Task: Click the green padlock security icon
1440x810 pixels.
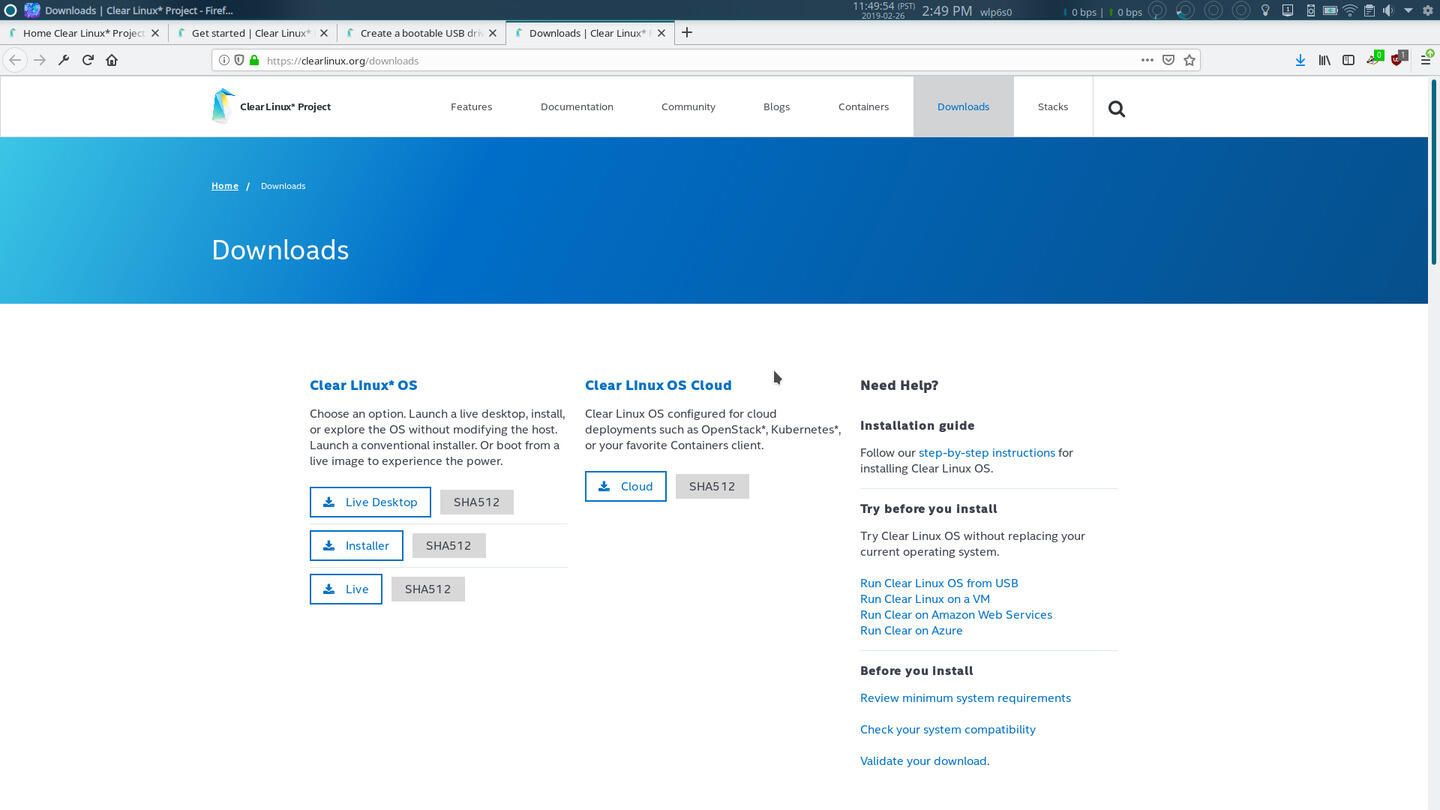Action: pos(254,60)
